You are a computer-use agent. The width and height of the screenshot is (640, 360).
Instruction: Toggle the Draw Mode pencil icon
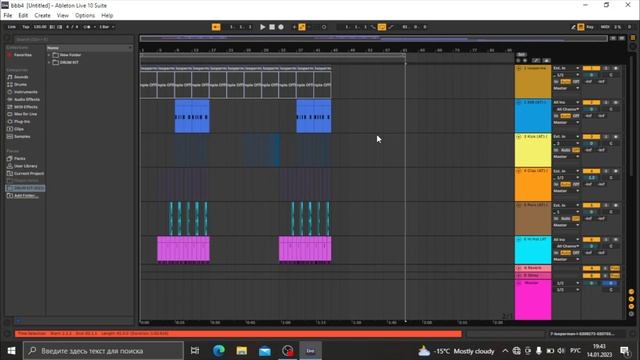click(x=573, y=27)
